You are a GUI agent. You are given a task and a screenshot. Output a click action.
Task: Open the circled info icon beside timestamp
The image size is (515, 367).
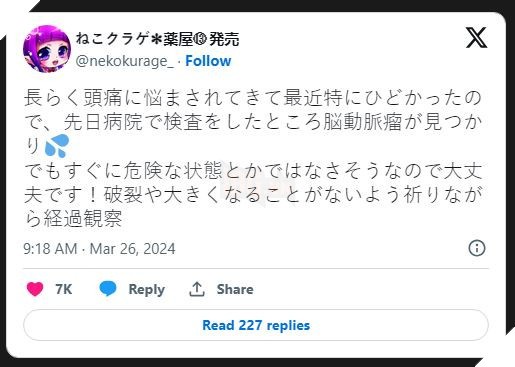tap(477, 248)
